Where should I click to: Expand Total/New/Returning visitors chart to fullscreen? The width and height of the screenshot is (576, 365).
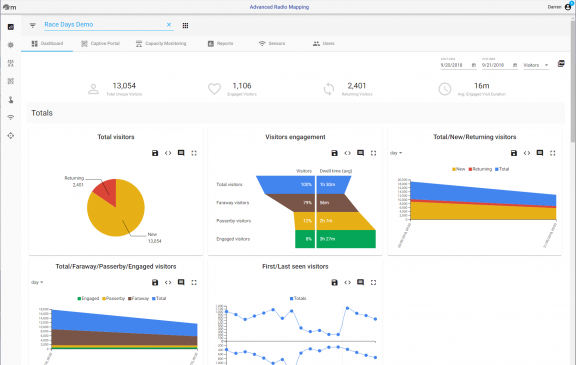[x=552, y=153]
